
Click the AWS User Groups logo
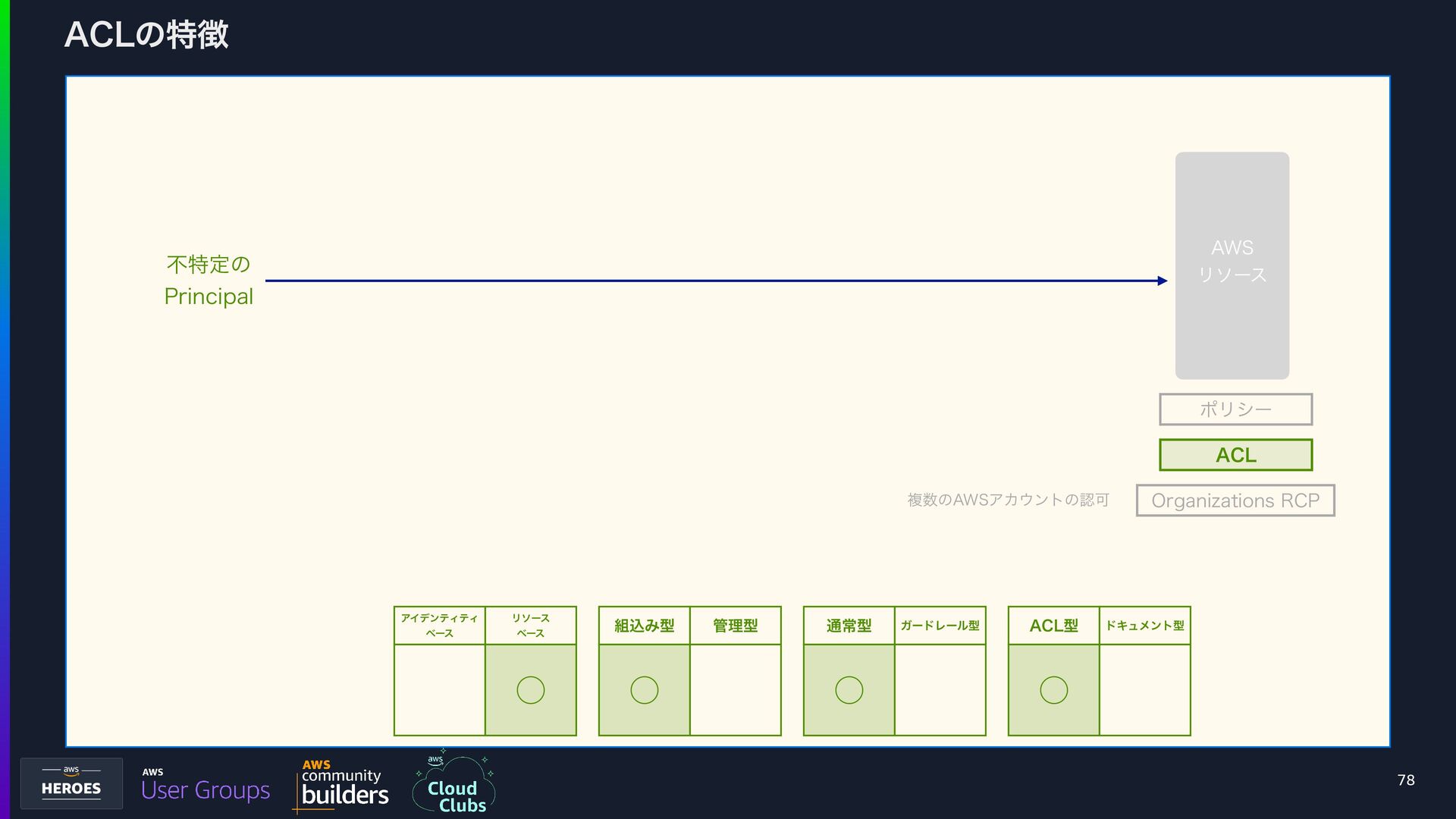pyautogui.click(x=206, y=785)
